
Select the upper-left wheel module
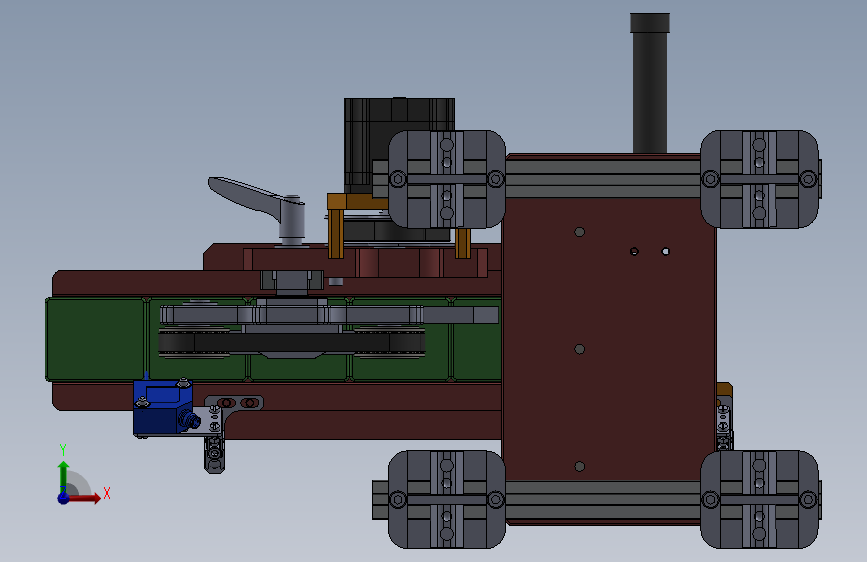pos(447,179)
